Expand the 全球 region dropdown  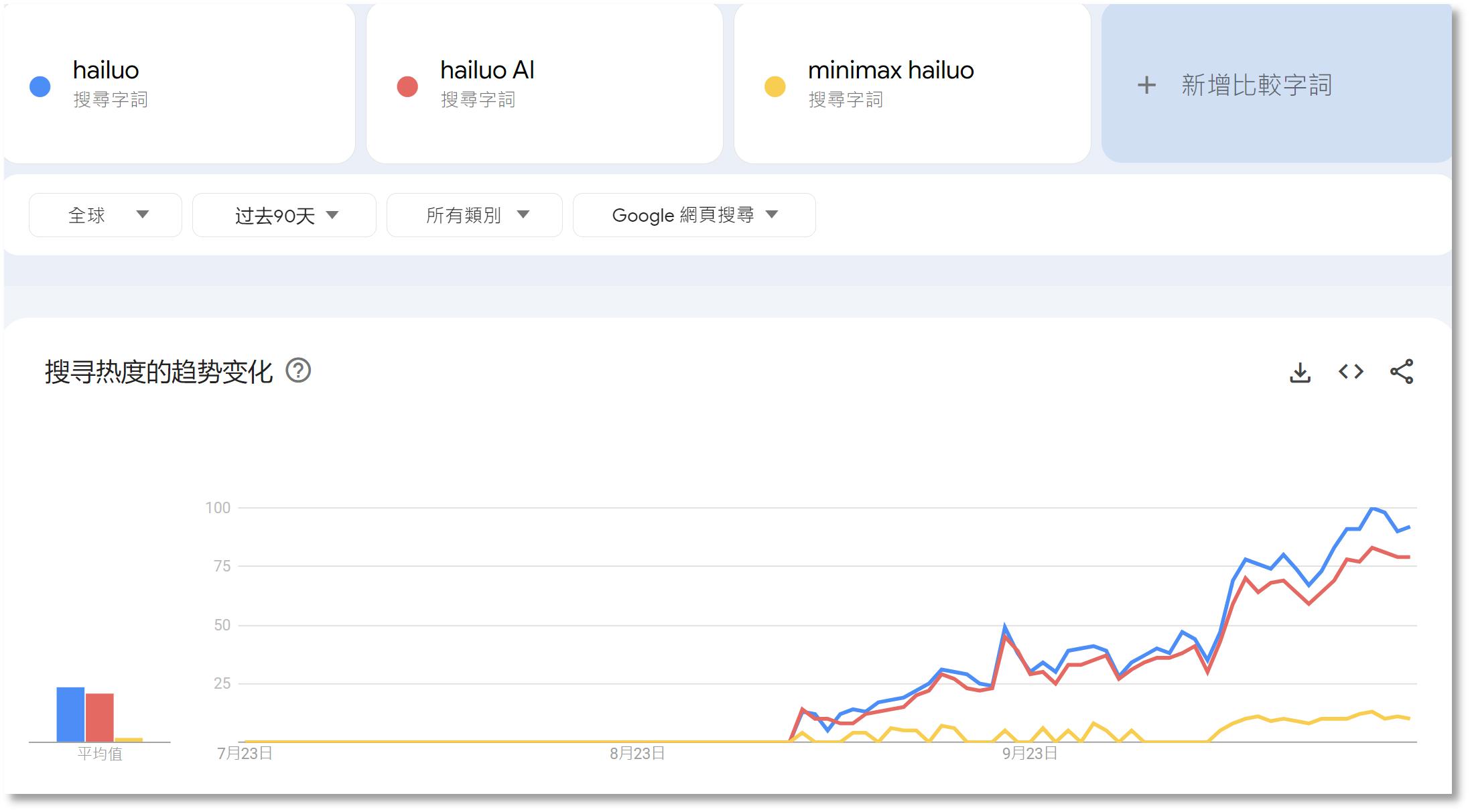(x=105, y=215)
